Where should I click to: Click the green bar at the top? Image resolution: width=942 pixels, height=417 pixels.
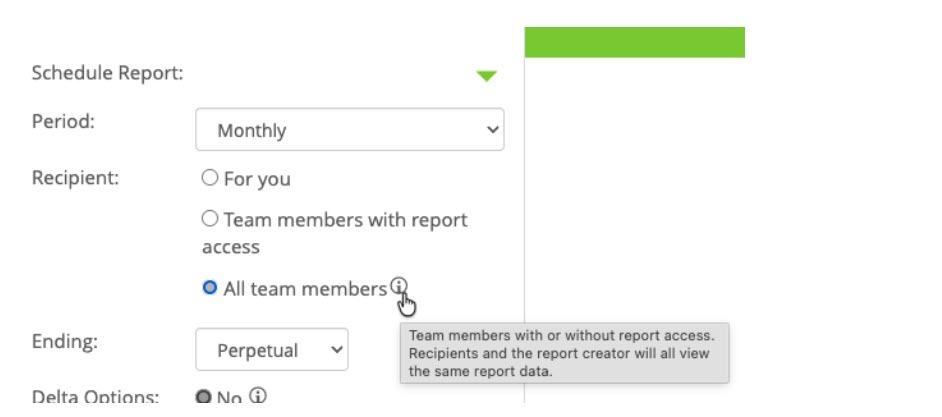tap(634, 42)
